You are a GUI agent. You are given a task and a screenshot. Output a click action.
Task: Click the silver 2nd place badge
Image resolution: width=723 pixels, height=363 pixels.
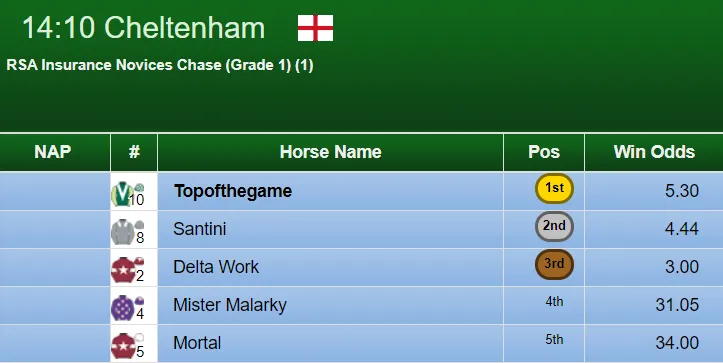[x=554, y=226]
